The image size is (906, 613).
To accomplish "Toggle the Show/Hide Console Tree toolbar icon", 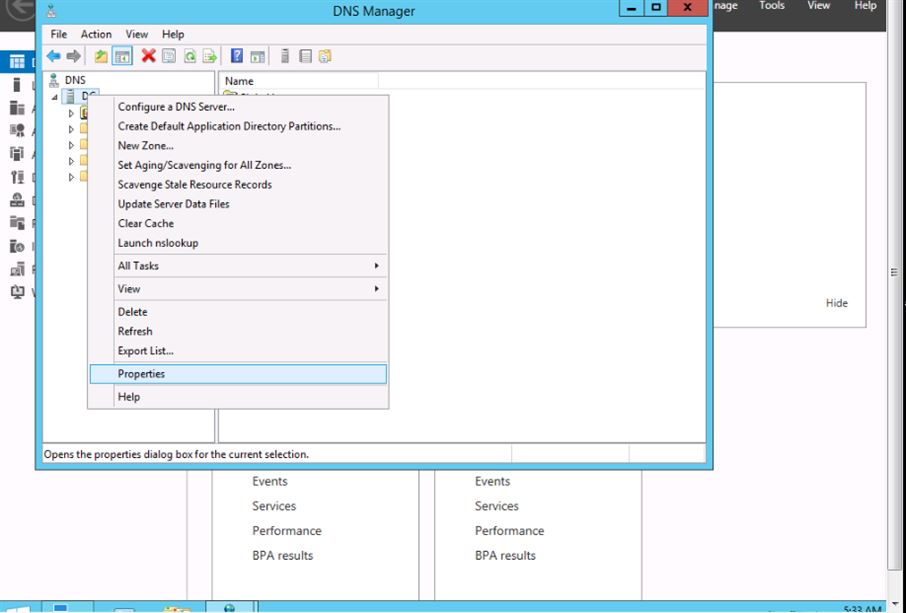I will click(x=122, y=56).
